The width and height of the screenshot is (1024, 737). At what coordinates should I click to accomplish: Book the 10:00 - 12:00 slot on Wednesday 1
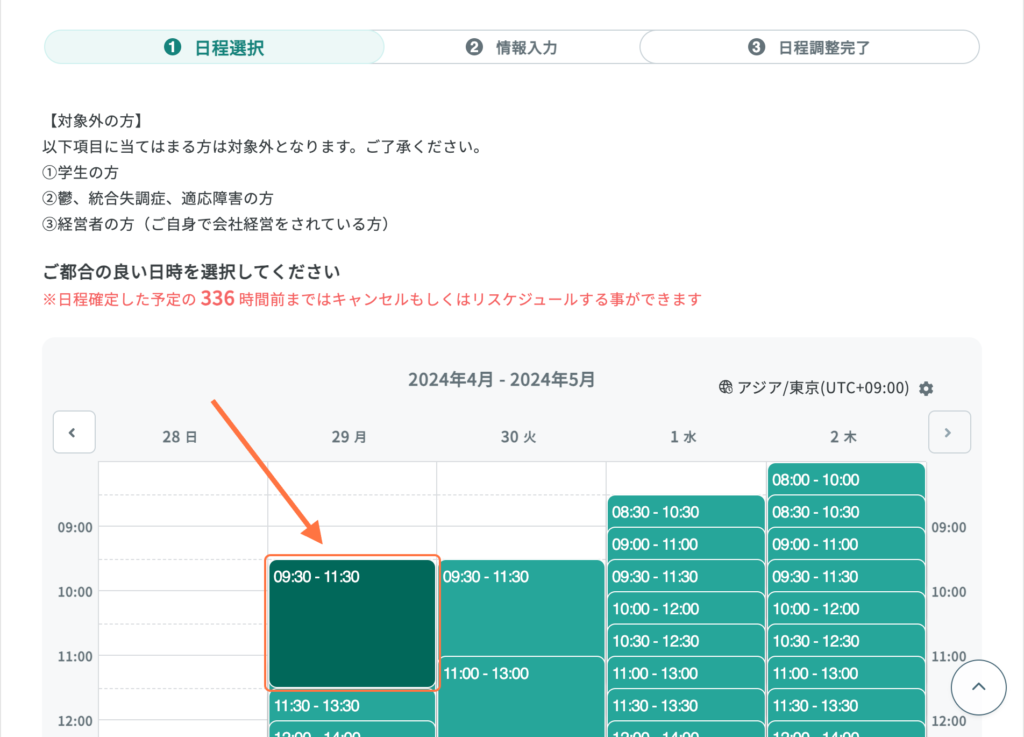coord(685,609)
